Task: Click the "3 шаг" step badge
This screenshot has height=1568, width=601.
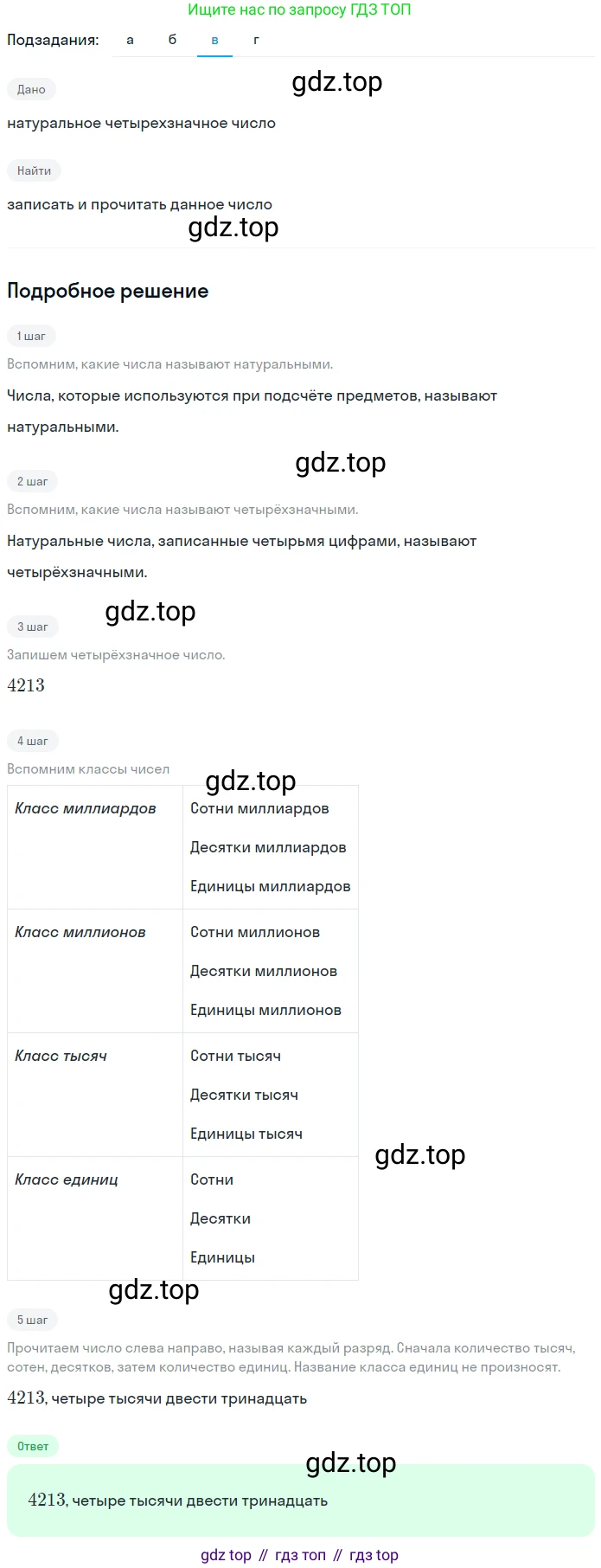Action: pos(32,627)
